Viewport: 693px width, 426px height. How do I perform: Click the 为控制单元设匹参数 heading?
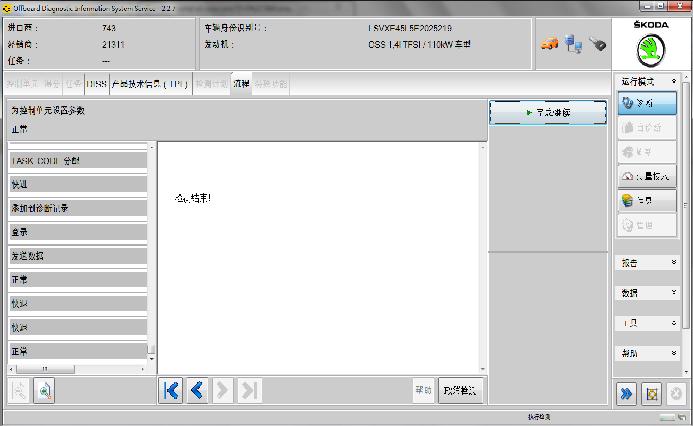tap(48, 110)
